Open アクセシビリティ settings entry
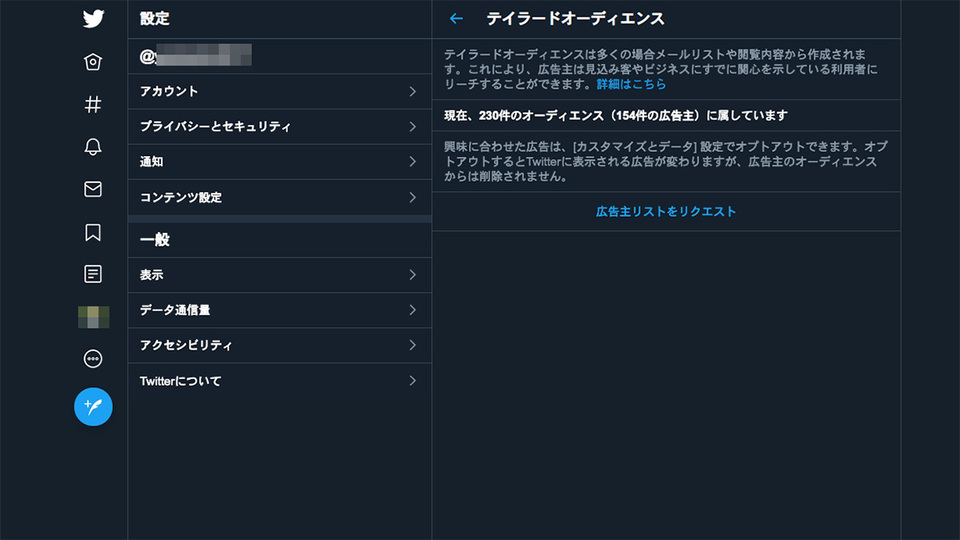The width and height of the screenshot is (960, 540). pyautogui.click(x=280, y=345)
